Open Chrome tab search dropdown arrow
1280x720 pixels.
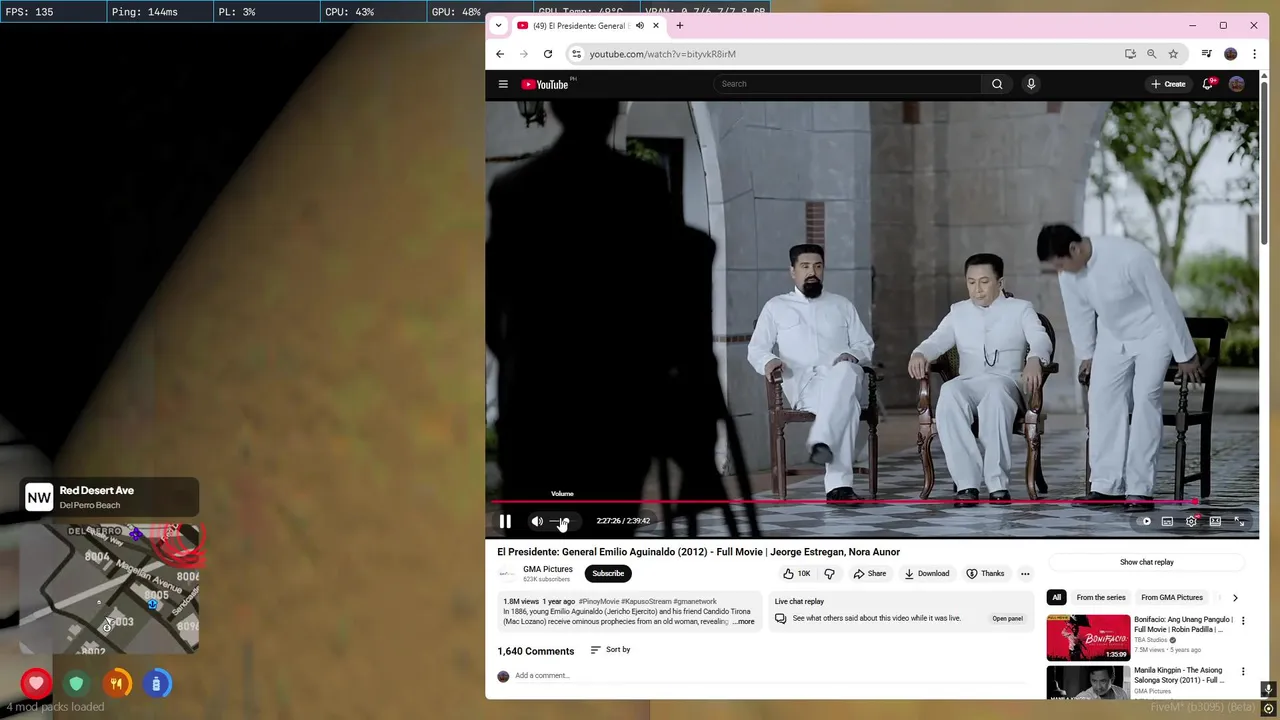(498, 26)
